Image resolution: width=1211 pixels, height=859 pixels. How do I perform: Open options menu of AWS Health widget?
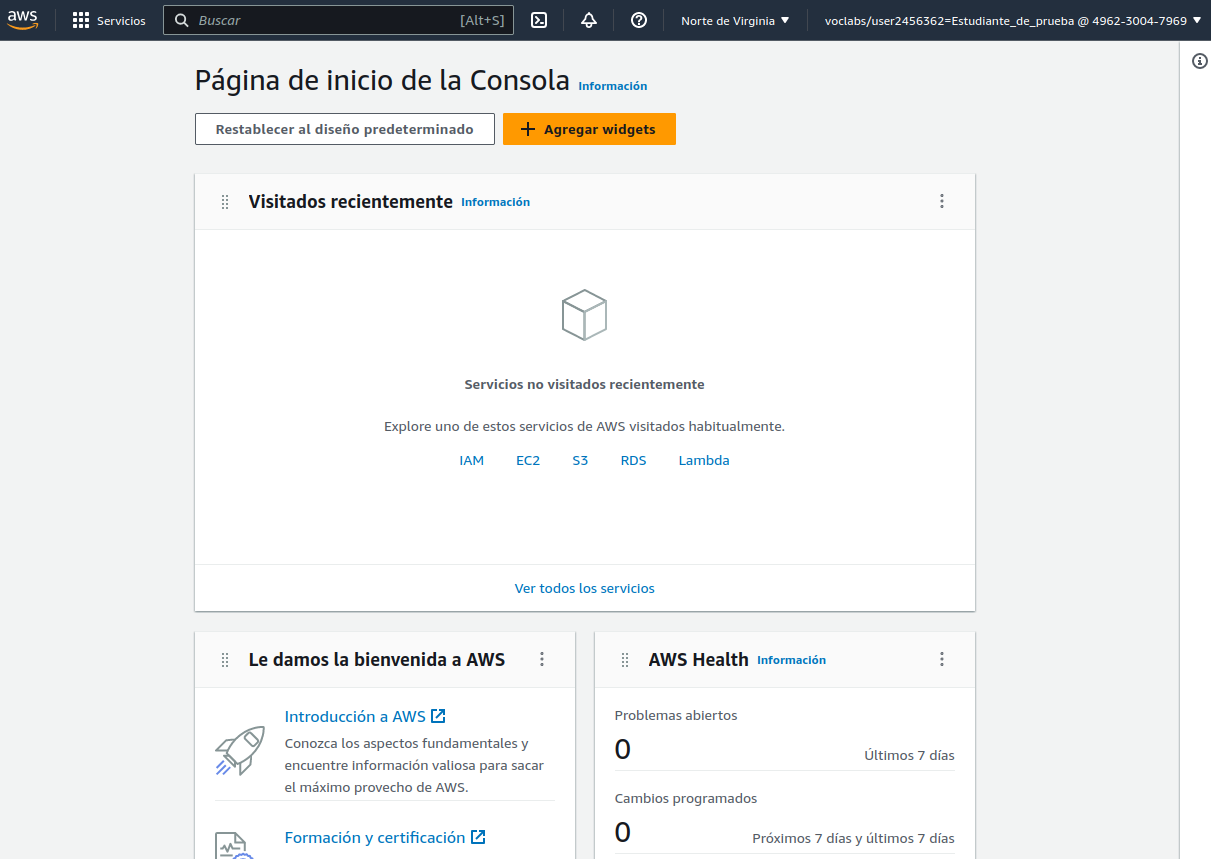(x=941, y=659)
